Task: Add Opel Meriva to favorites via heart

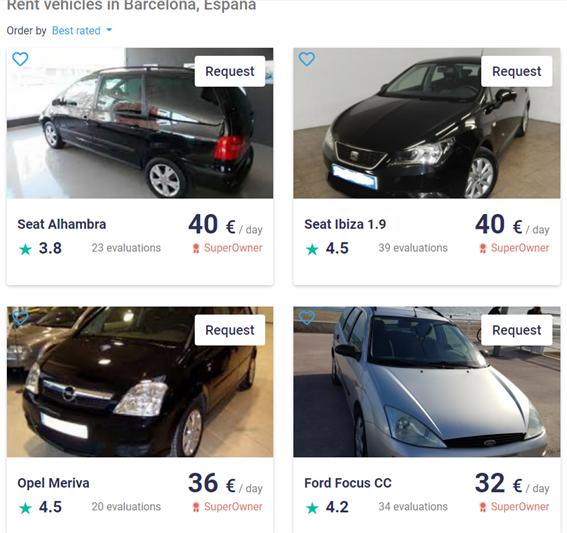Action: click(20, 317)
